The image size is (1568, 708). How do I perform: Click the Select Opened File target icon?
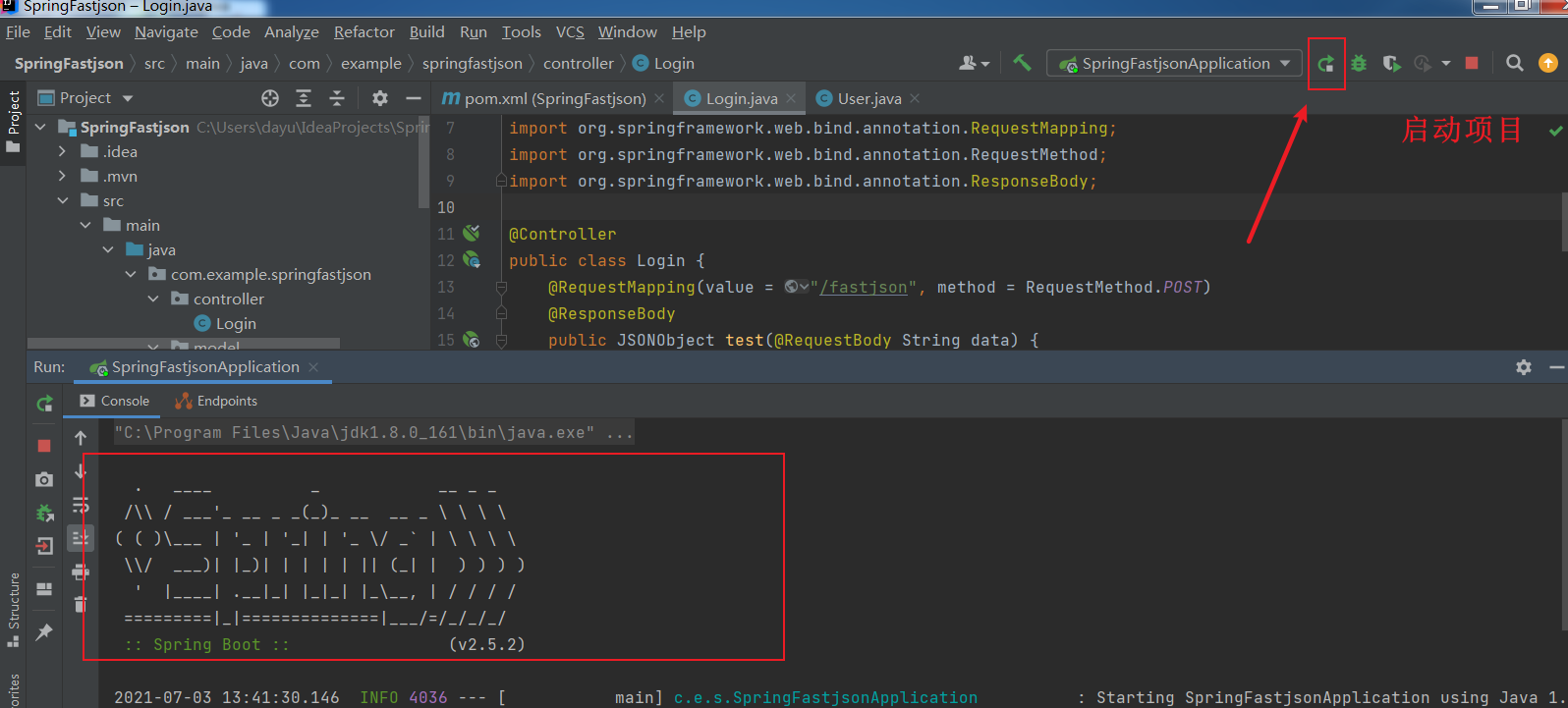[x=270, y=98]
